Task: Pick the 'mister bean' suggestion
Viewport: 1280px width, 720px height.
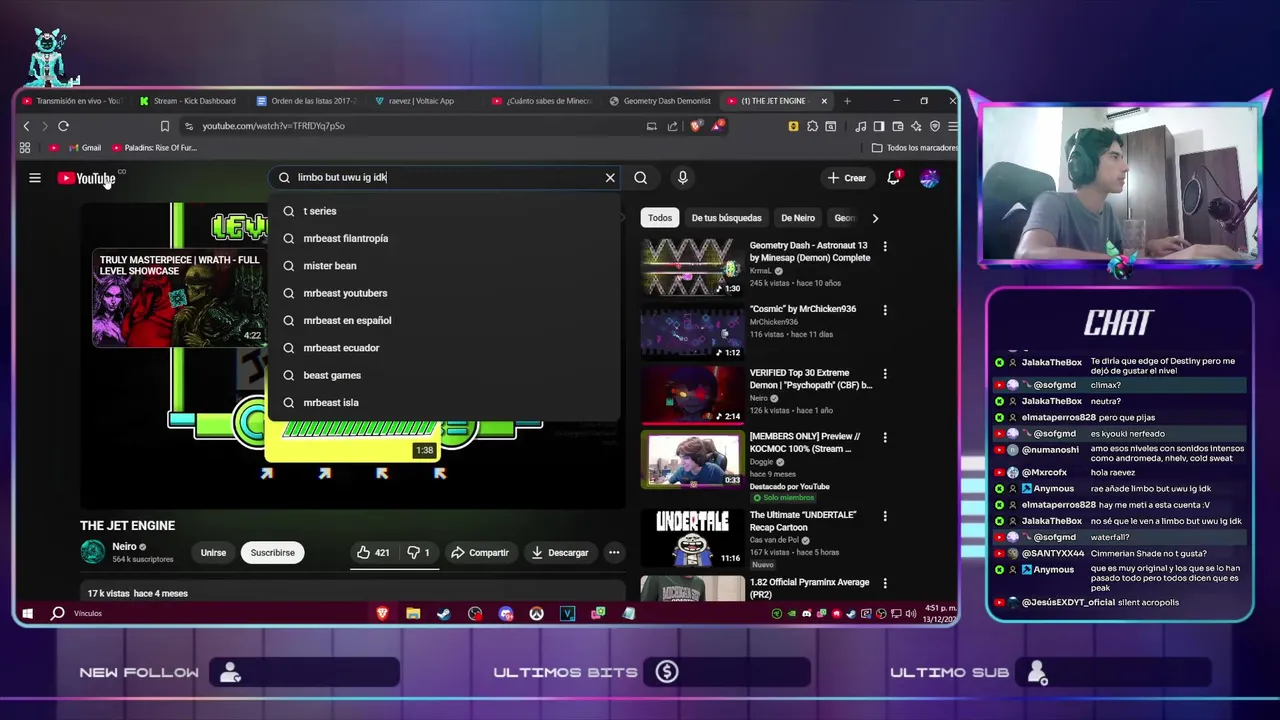Action: (444, 266)
